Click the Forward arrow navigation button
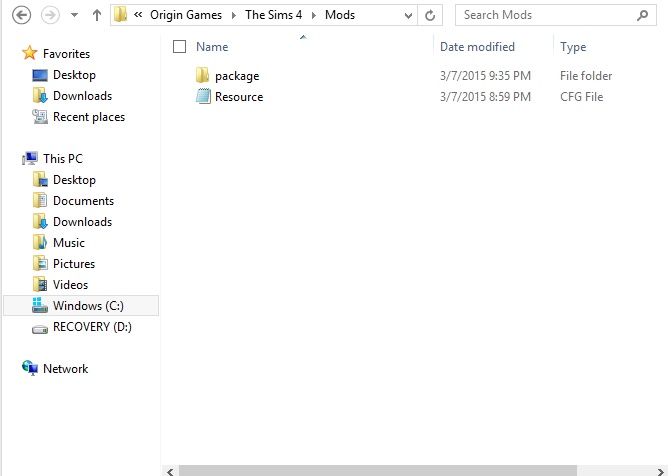Viewport: 668px width, 476px height. click(50, 16)
